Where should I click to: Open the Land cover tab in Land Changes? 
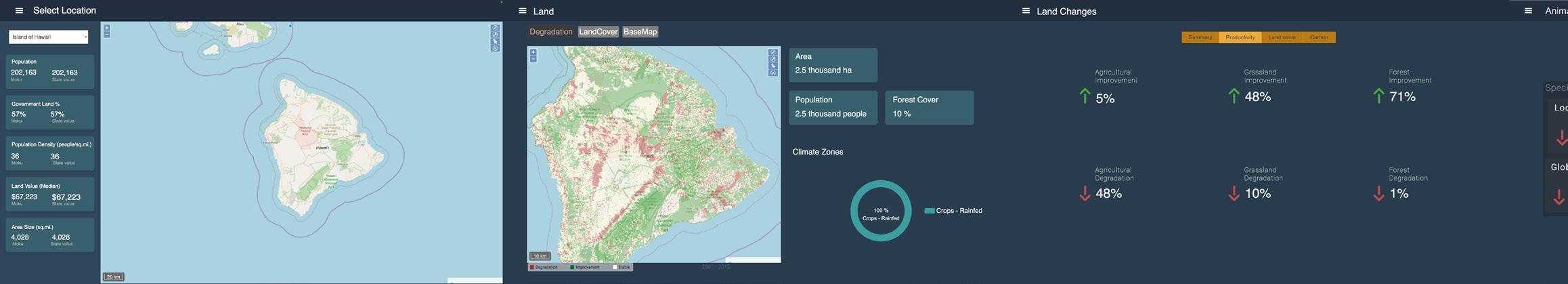pos(1282,37)
